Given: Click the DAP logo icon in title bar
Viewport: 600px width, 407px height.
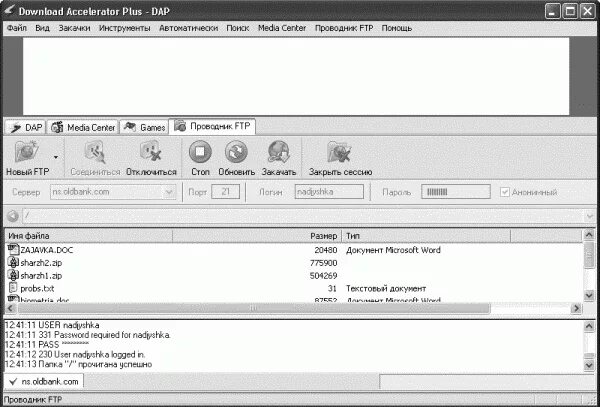Looking at the screenshot, I should [8, 11].
